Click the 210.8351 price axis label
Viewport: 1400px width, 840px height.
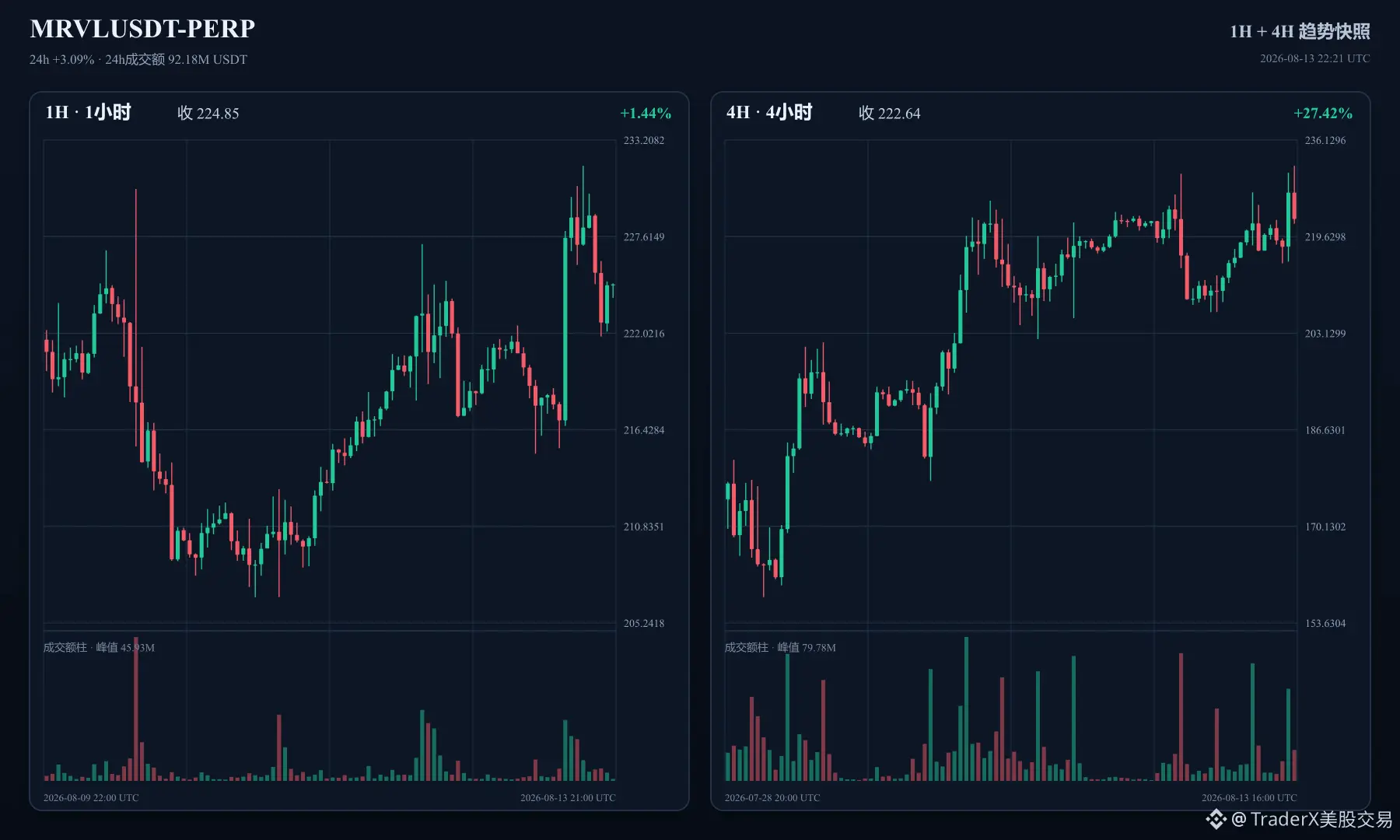pos(644,527)
